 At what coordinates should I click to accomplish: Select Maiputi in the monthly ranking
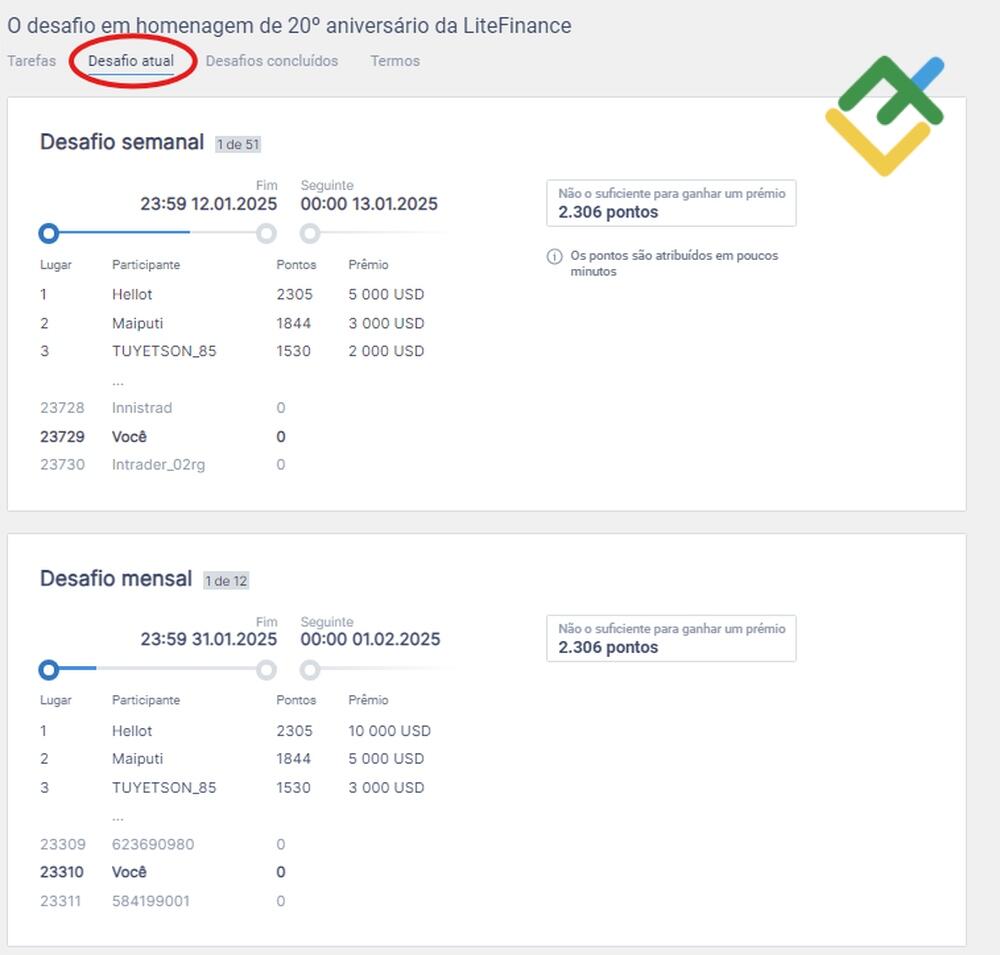click(137, 759)
